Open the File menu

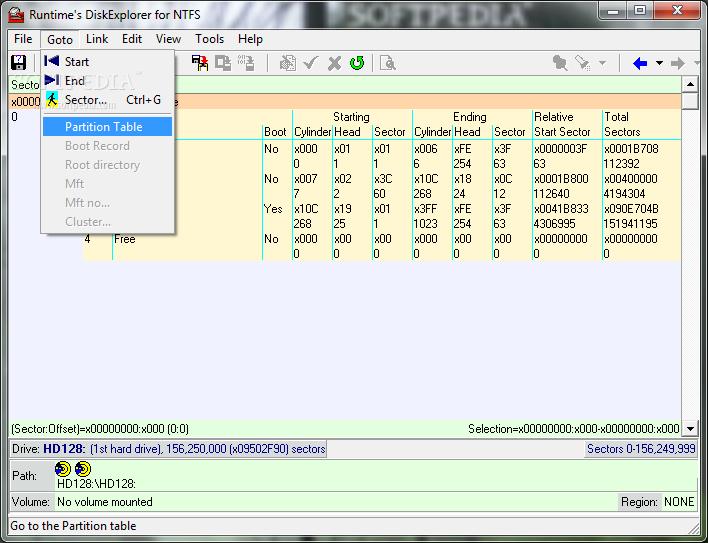click(23, 39)
